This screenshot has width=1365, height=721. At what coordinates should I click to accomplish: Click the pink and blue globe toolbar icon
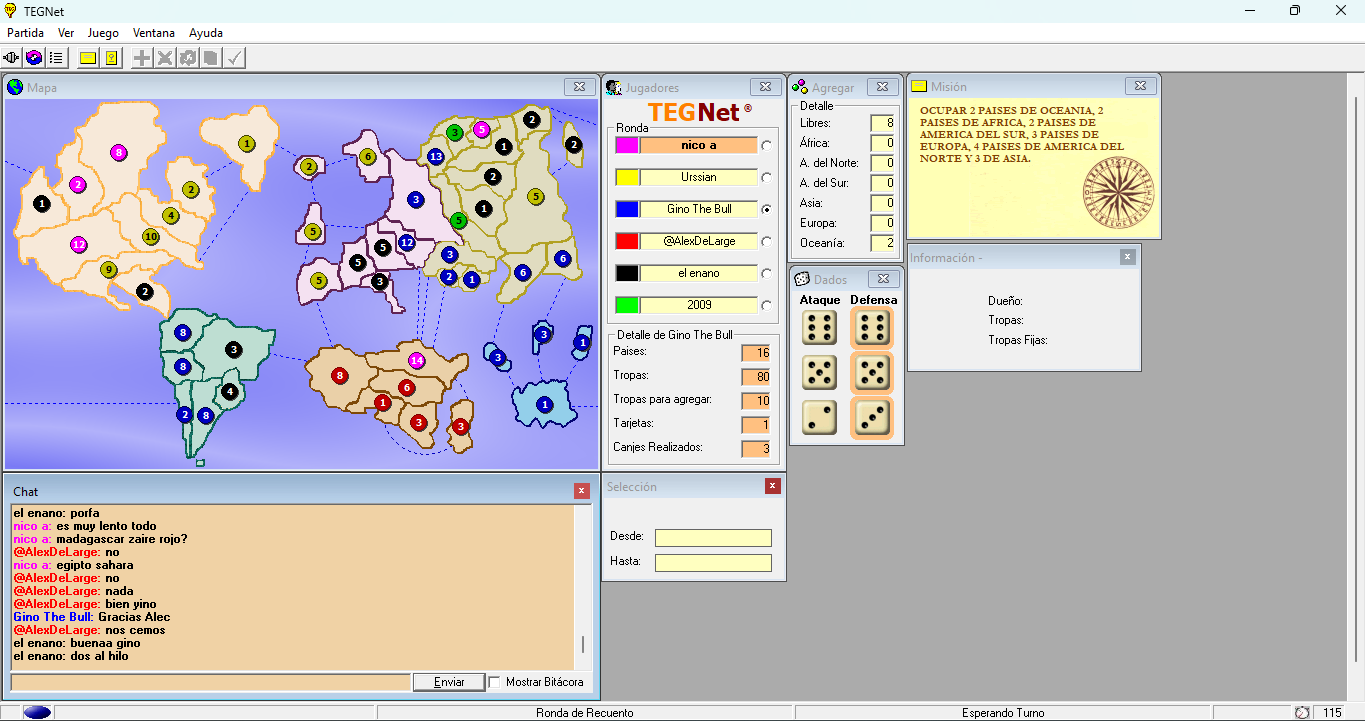(34, 58)
